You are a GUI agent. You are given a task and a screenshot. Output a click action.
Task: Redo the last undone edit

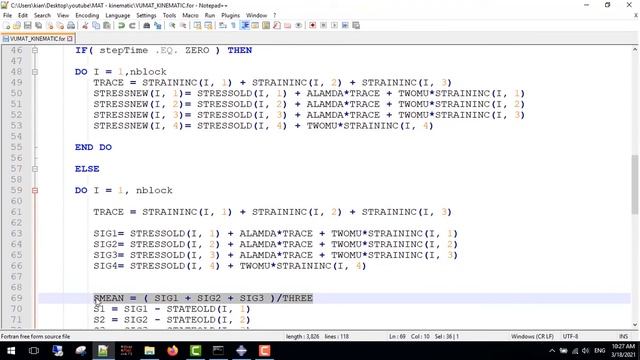tap(132, 25)
